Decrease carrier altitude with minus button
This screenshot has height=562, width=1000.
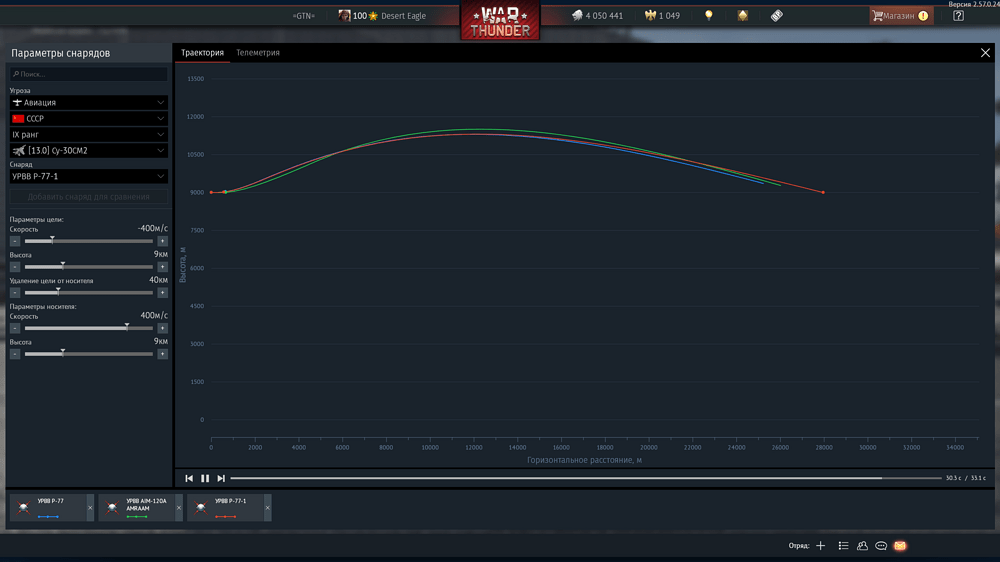pyautogui.click(x=15, y=354)
